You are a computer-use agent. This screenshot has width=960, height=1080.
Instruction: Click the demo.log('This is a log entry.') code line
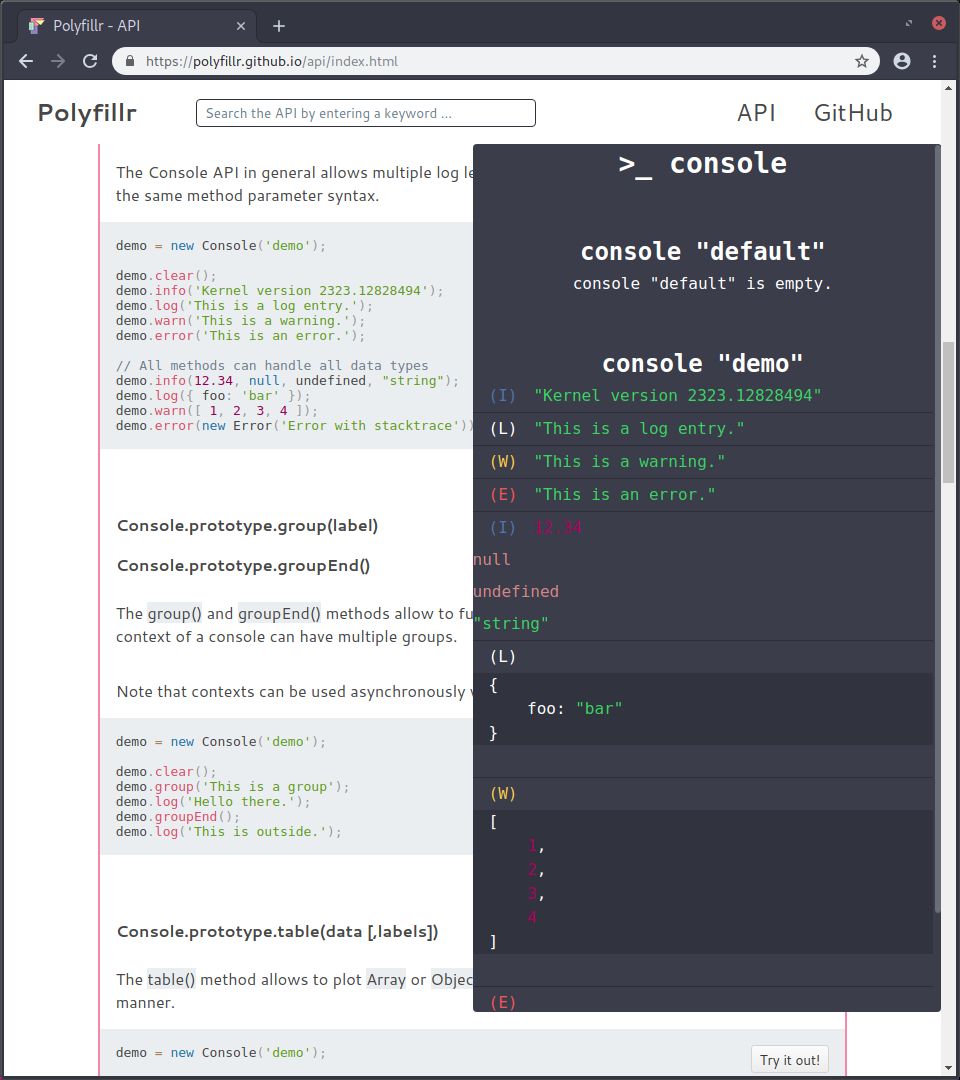pos(244,306)
